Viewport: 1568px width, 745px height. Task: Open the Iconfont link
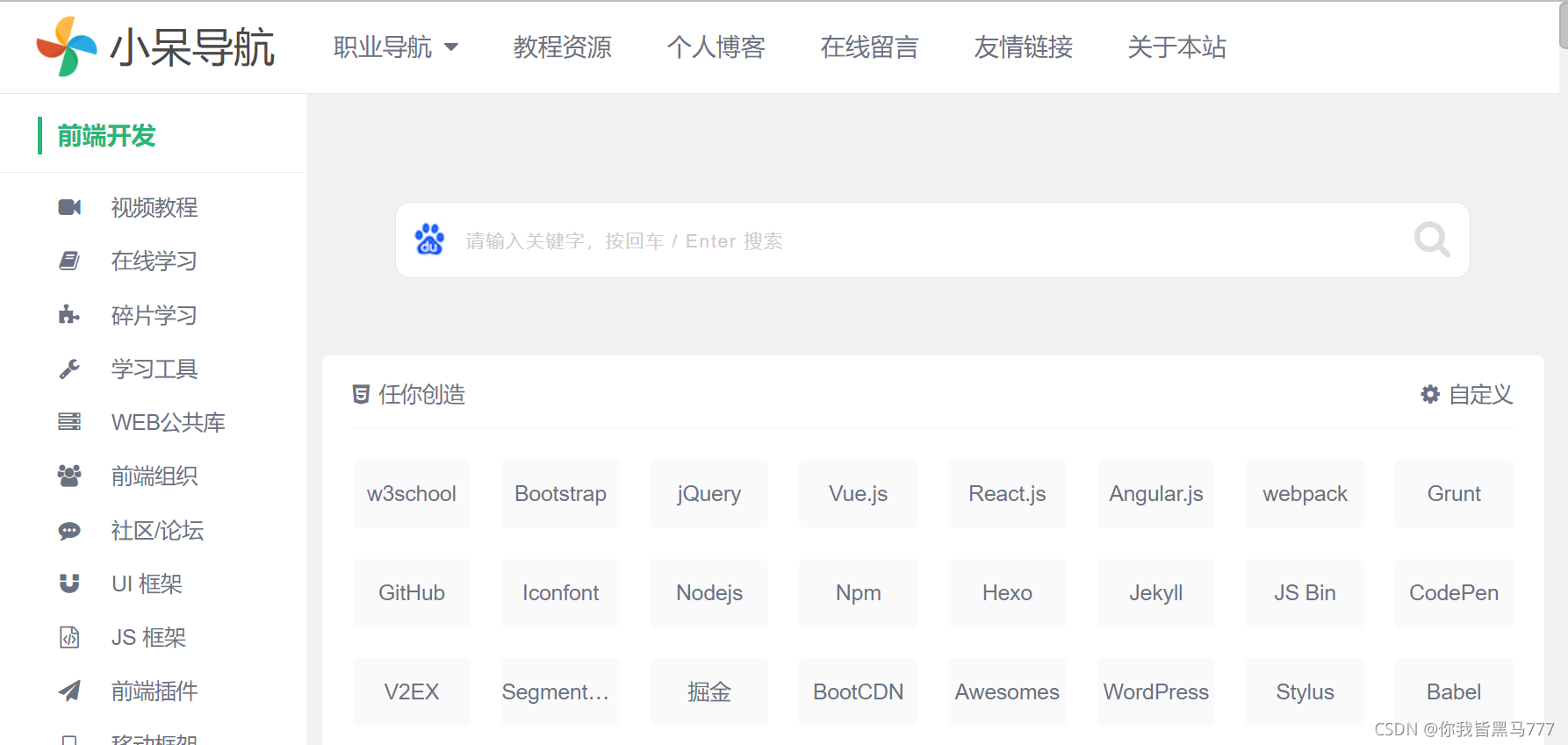560,592
